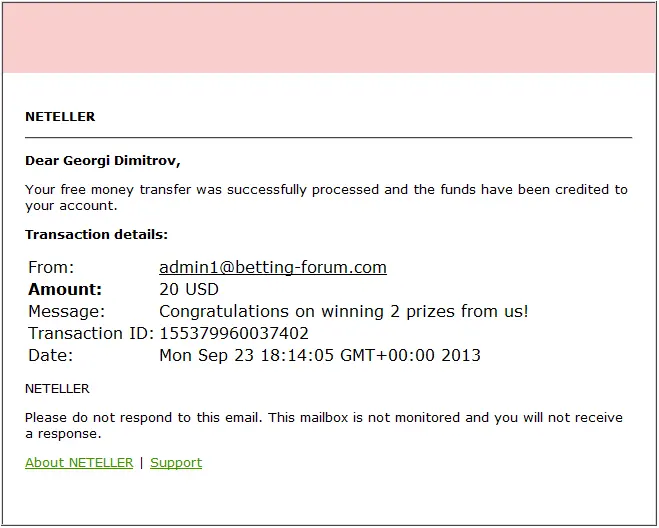The height and width of the screenshot is (528, 659).
Task: Click the 'From:' field label
Action: point(51,267)
